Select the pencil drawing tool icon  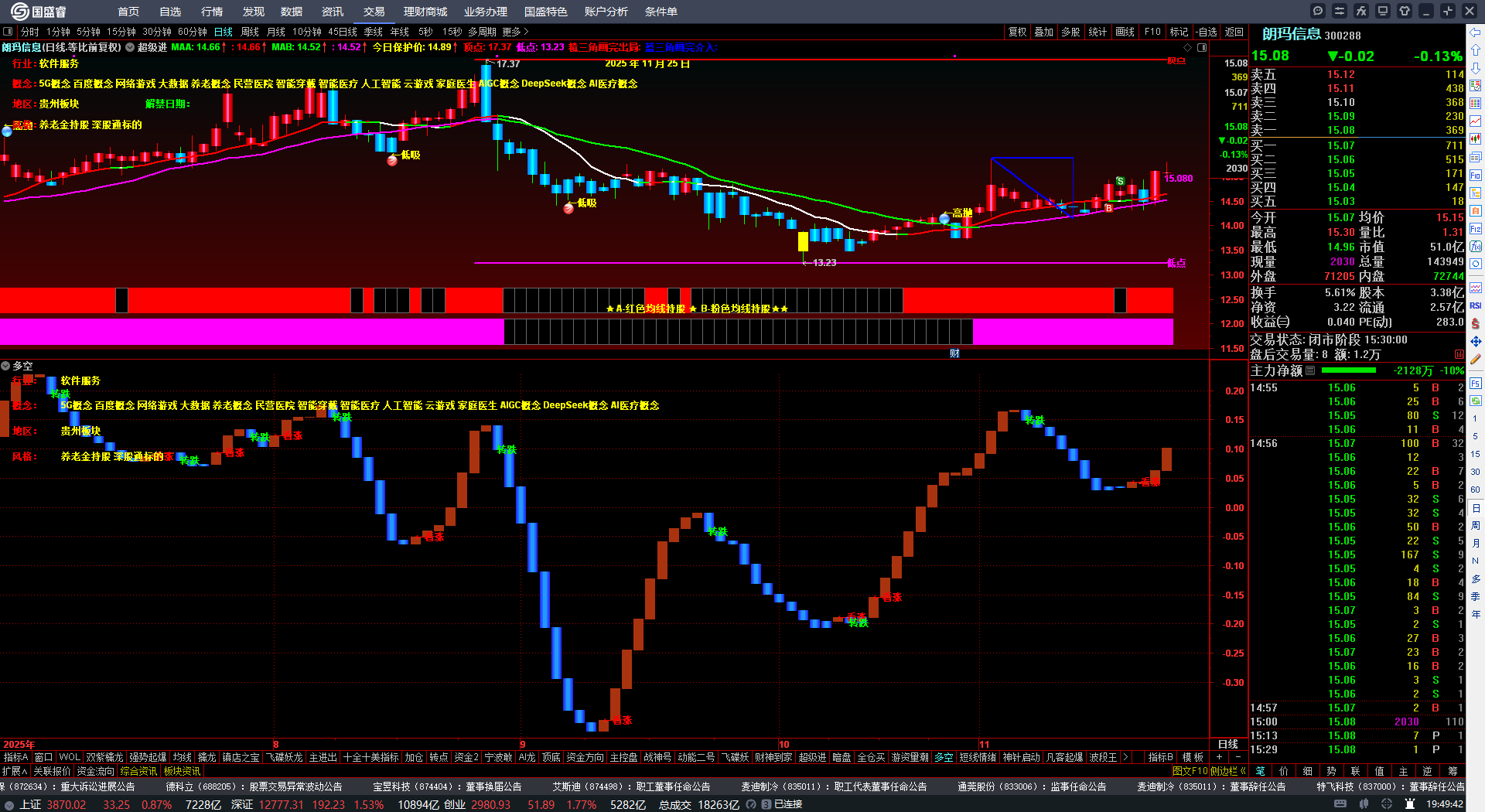point(1476,359)
